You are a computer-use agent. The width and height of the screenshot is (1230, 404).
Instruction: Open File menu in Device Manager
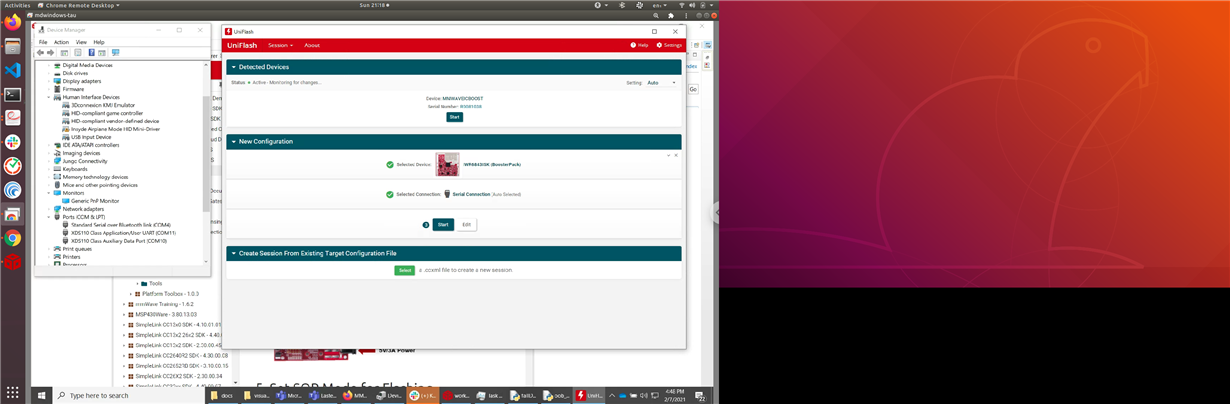(x=43, y=42)
